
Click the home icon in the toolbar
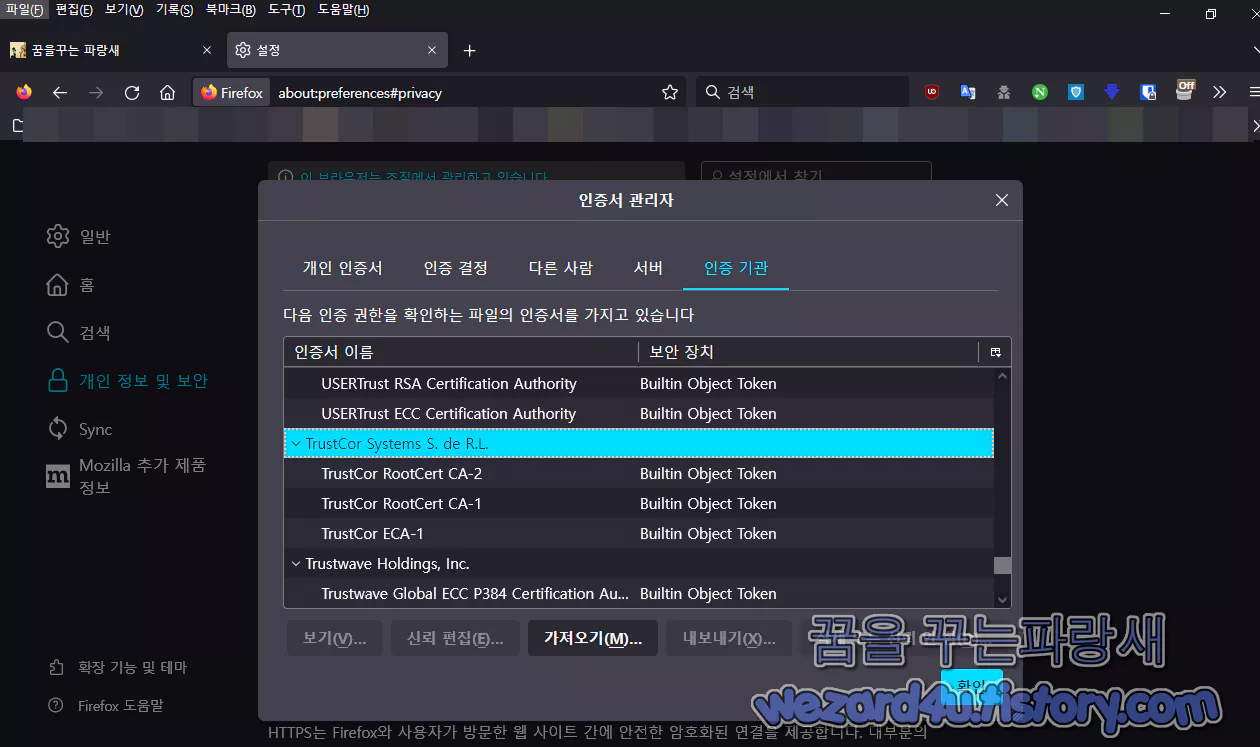[x=167, y=91]
